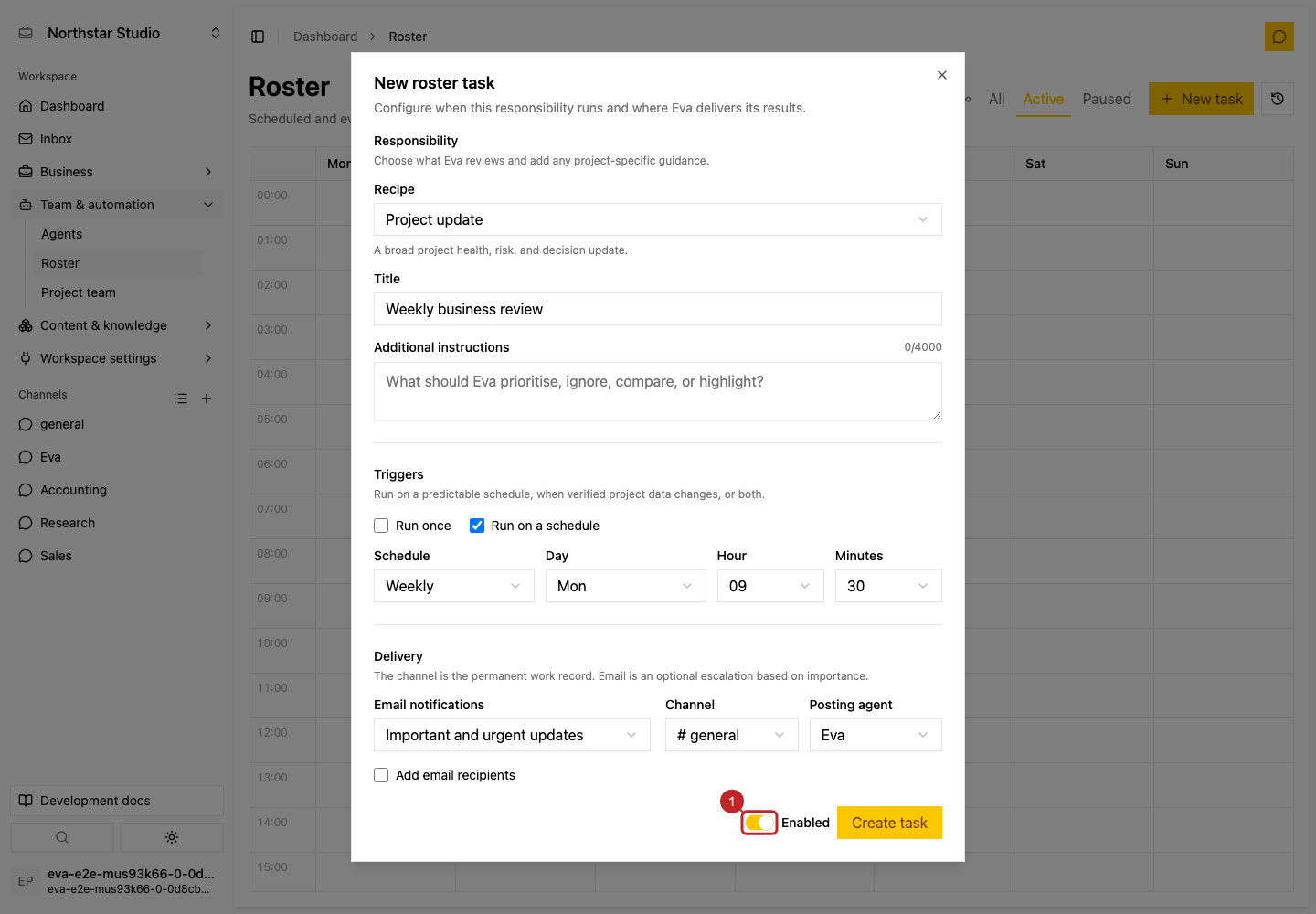The width and height of the screenshot is (1316, 914).
Task: Open the Day dropdown
Action: click(x=626, y=586)
